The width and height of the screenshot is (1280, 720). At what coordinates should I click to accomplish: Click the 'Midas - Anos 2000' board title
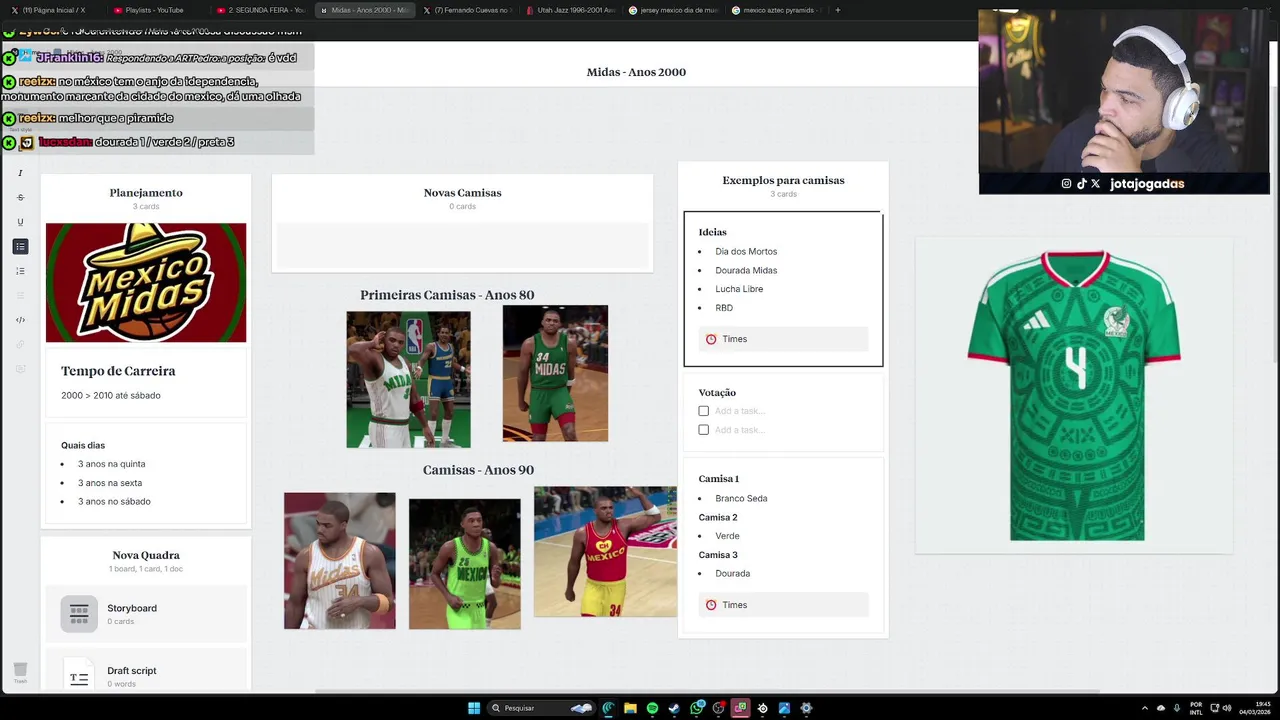(x=636, y=72)
